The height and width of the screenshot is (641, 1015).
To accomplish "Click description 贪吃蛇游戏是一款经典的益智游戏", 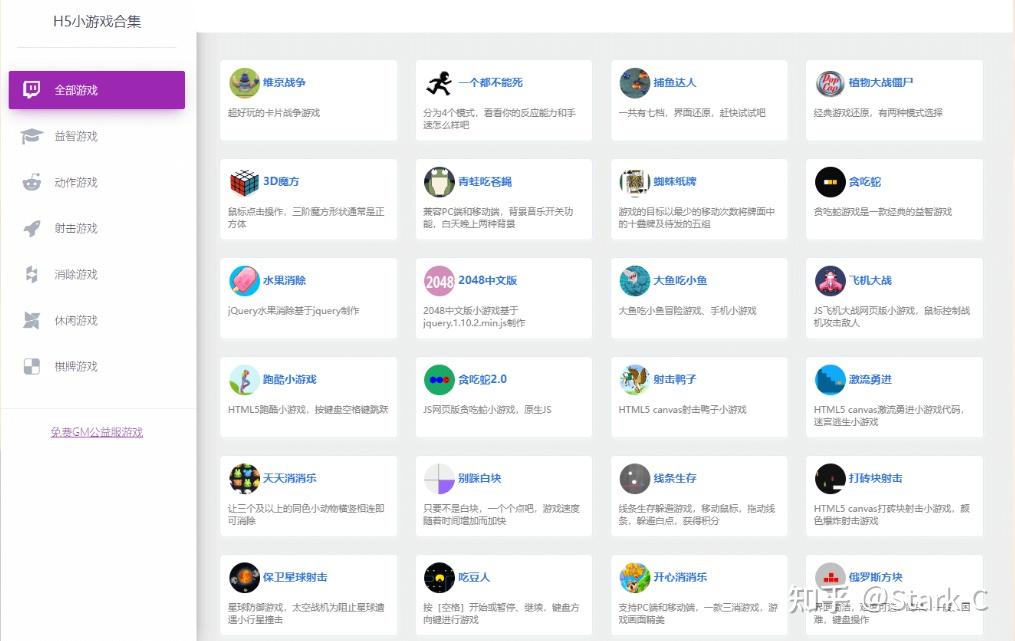I will [882, 212].
